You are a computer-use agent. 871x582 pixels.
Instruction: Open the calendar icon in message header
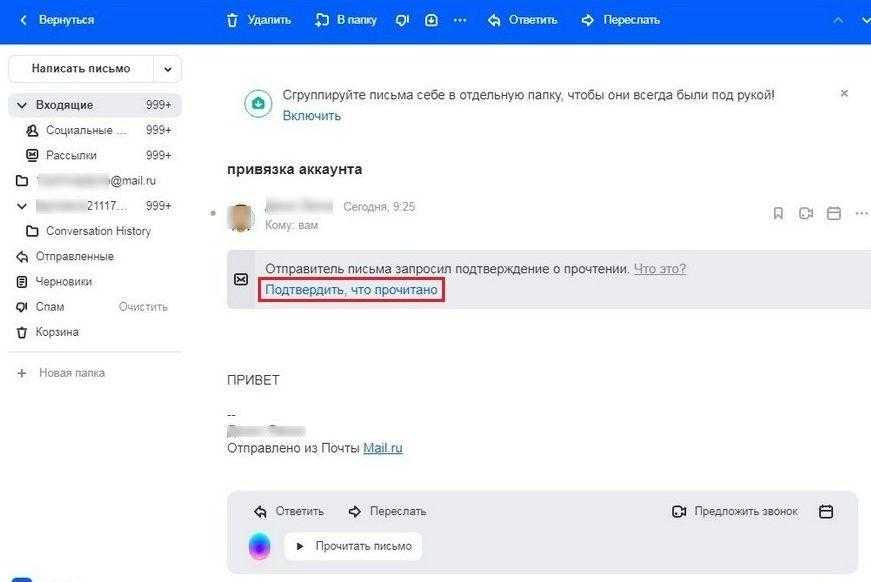point(834,213)
